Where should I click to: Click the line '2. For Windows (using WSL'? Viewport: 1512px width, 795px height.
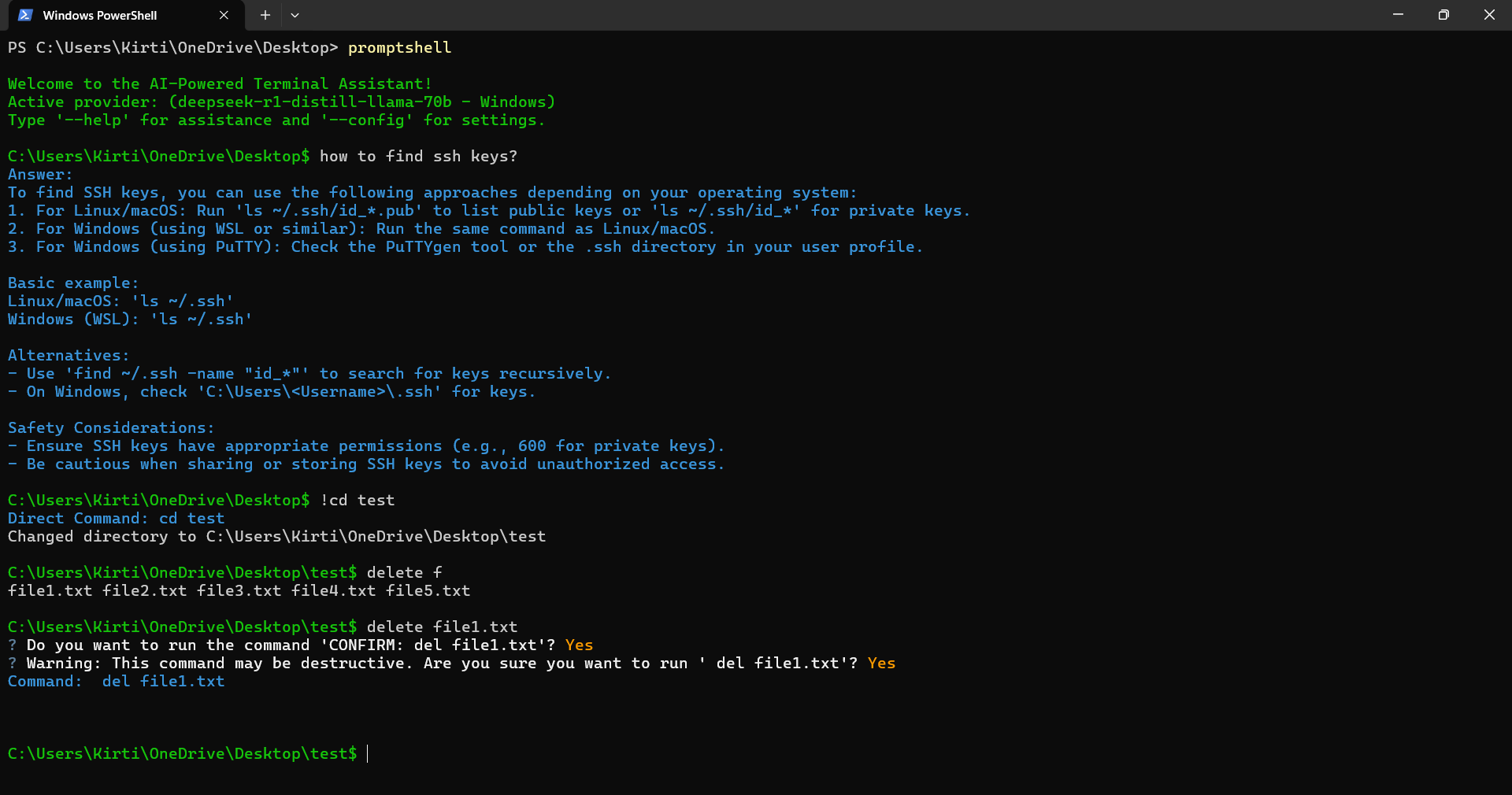(x=361, y=229)
